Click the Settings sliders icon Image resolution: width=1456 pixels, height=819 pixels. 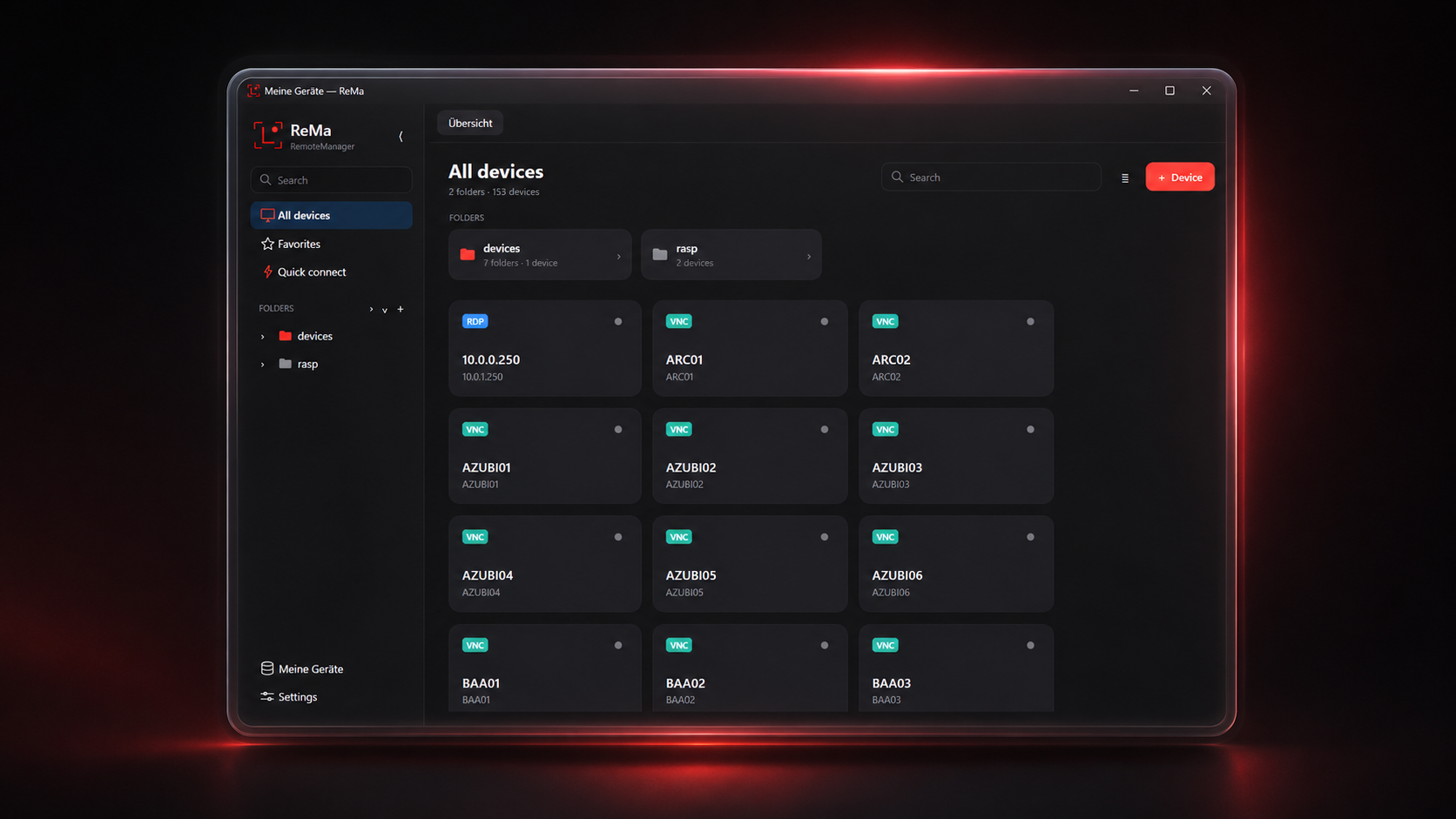(267, 696)
